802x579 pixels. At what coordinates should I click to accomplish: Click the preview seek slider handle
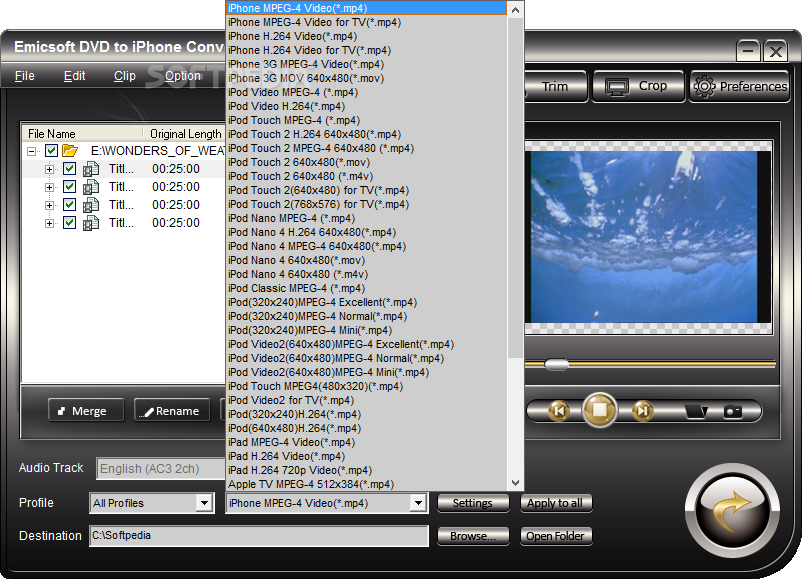tap(556, 364)
